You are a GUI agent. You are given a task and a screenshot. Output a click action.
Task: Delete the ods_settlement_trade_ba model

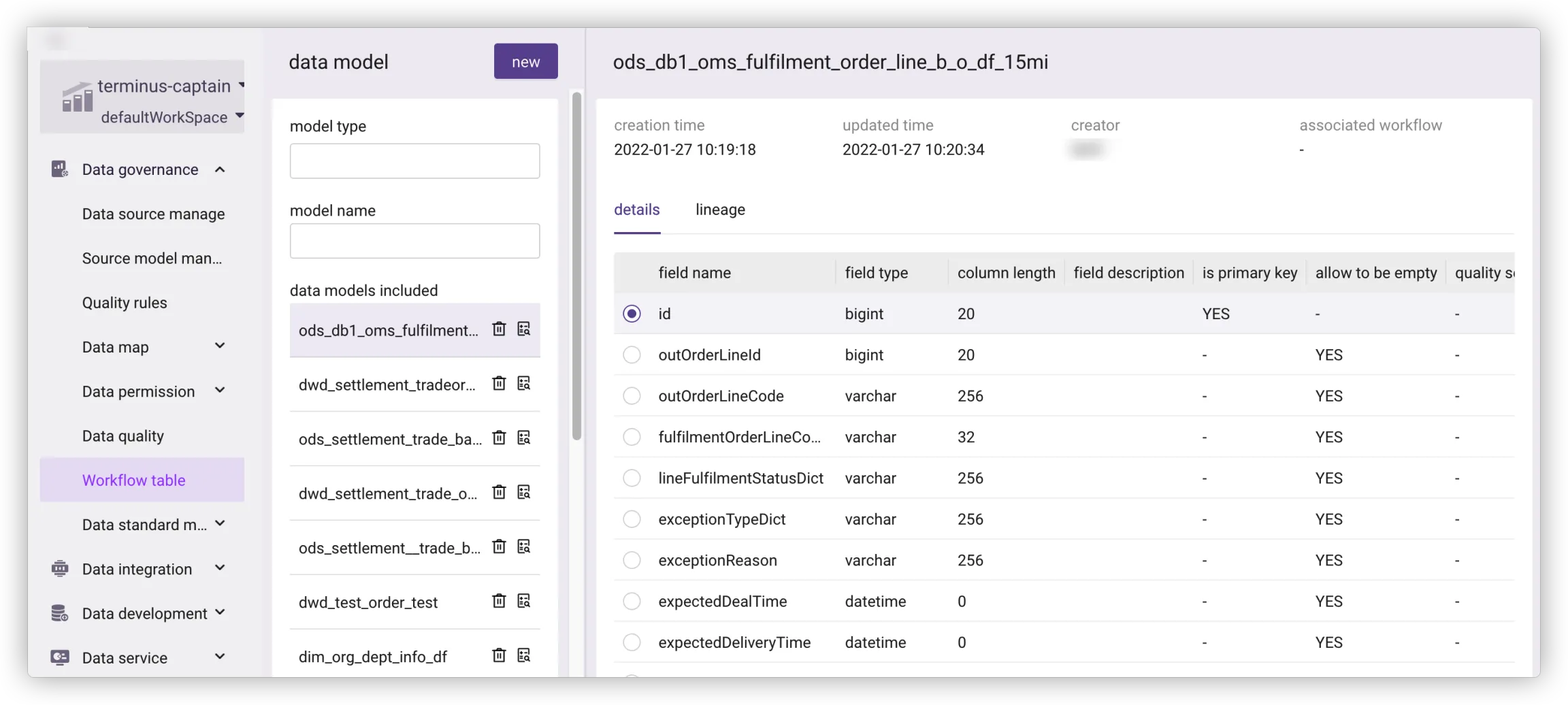point(499,438)
